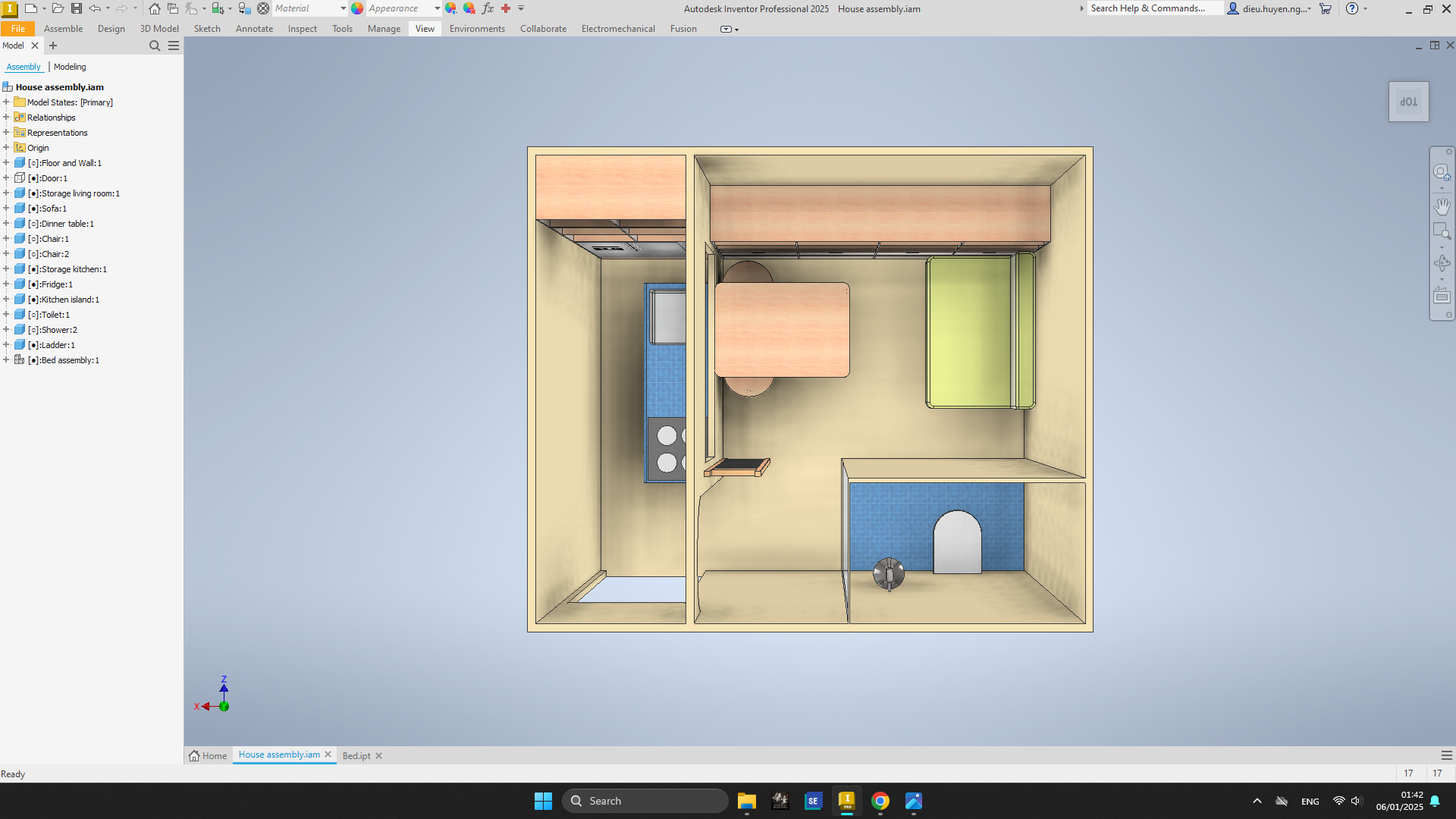Expand the Representations node
The image size is (1456, 819).
[x=6, y=133]
